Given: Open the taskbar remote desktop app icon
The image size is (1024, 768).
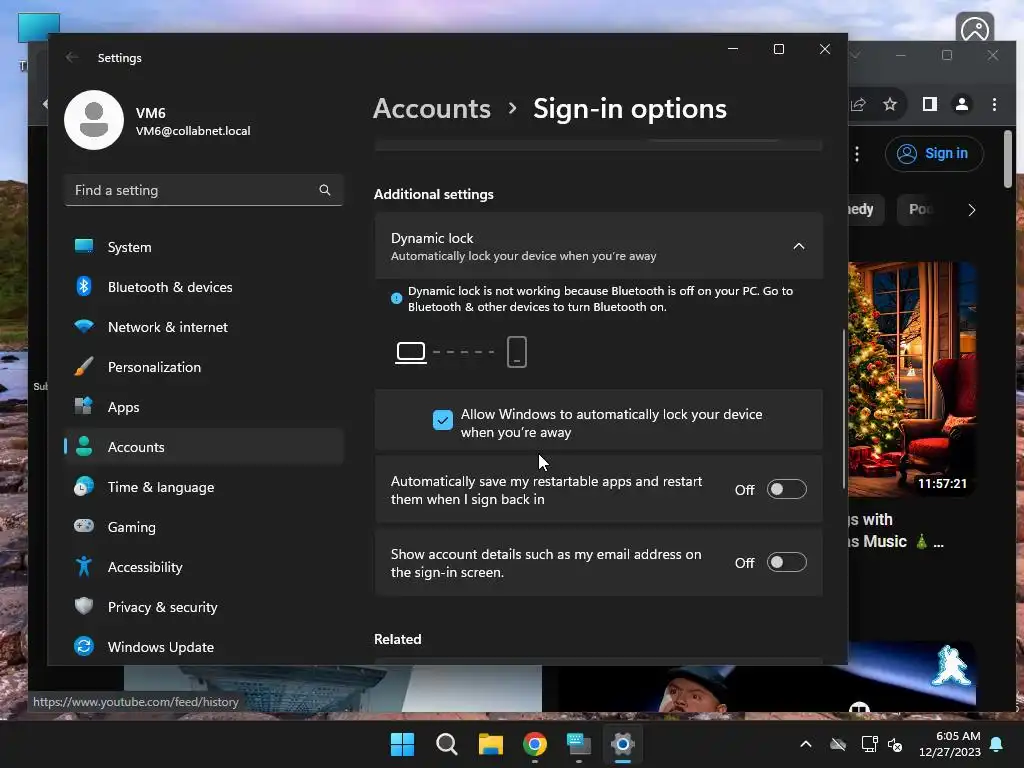Looking at the screenshot, I should (x=579, y=744).
